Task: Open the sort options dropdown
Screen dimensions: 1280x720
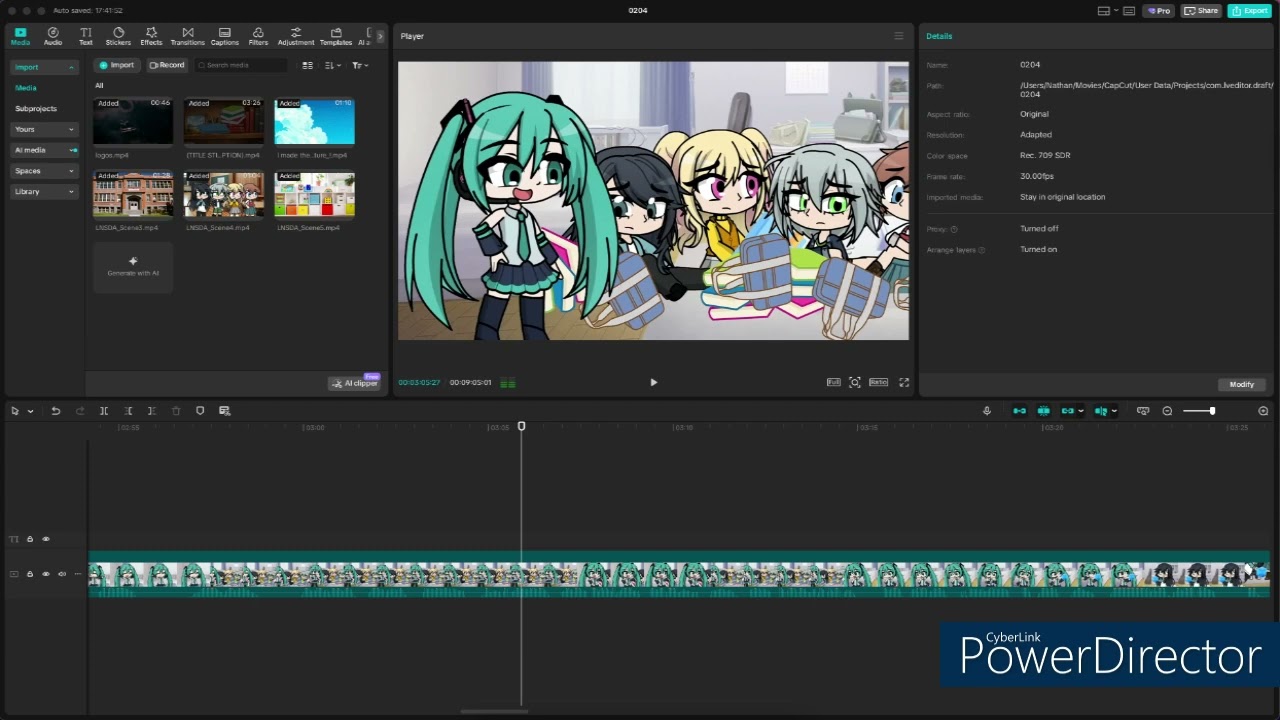Action: coord(333,65)
